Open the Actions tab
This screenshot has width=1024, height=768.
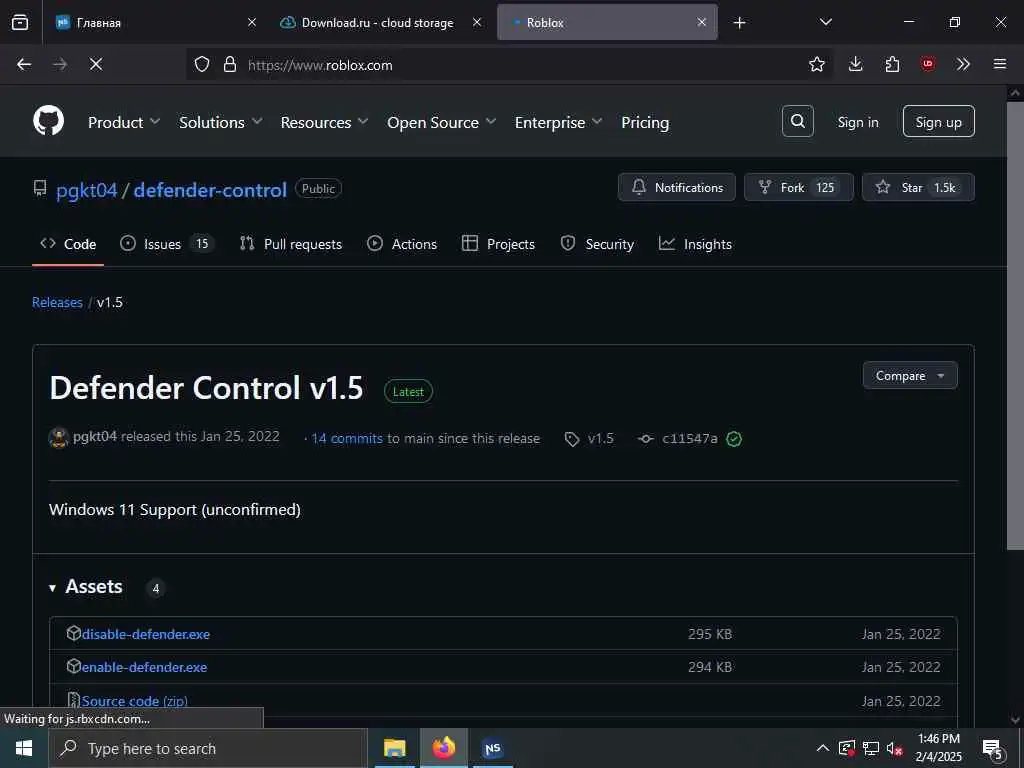pos(402,244)
